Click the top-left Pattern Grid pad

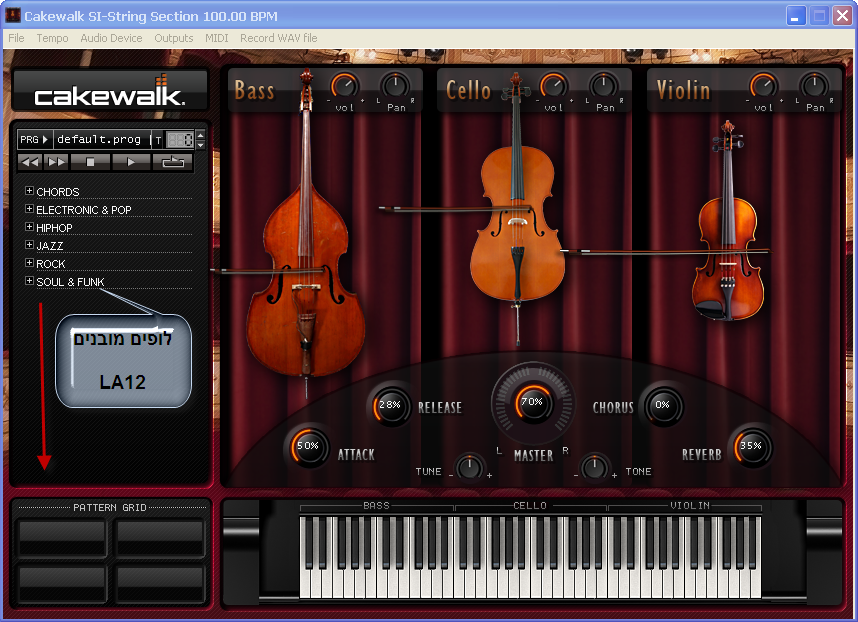point(62,538)
